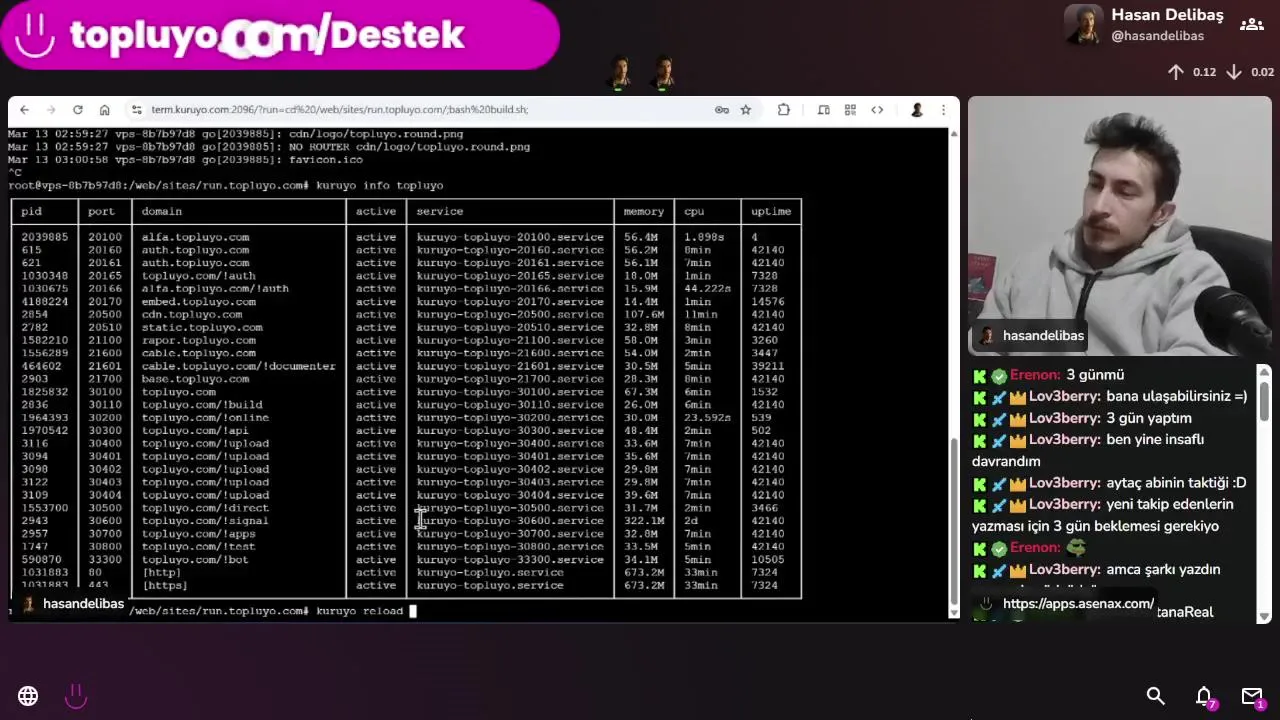Click the 'memory' column header
Viewport: 1280px width, 720px height.
click(643, 211)
